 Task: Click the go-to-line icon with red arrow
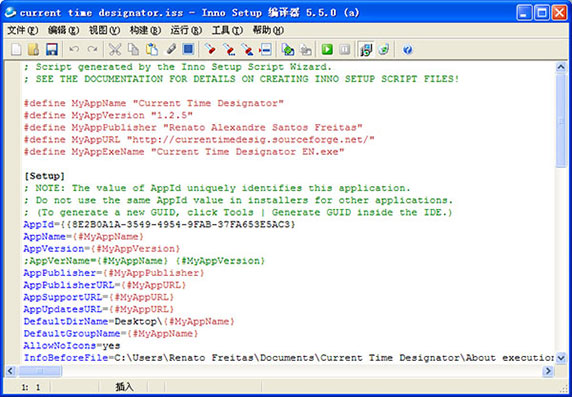point(265,49)
